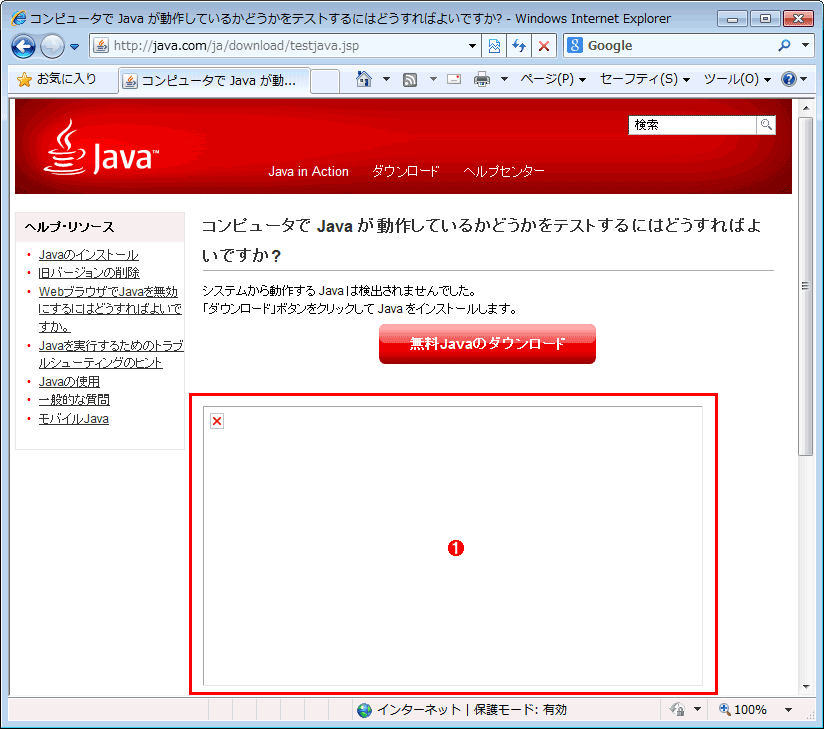Open the モバイルJava link
The width and height of the screenshot is (824, 729).
74,419
